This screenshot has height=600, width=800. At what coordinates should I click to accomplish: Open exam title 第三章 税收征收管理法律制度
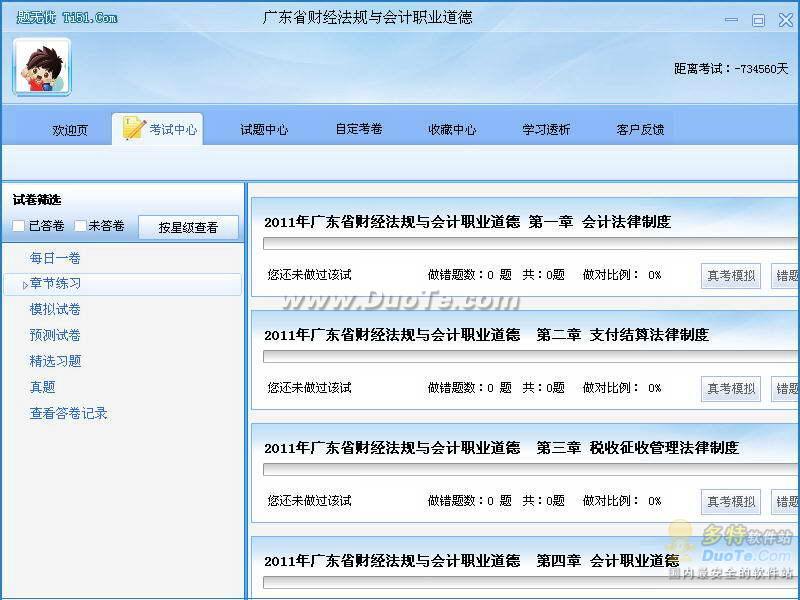tap(502, 448)
